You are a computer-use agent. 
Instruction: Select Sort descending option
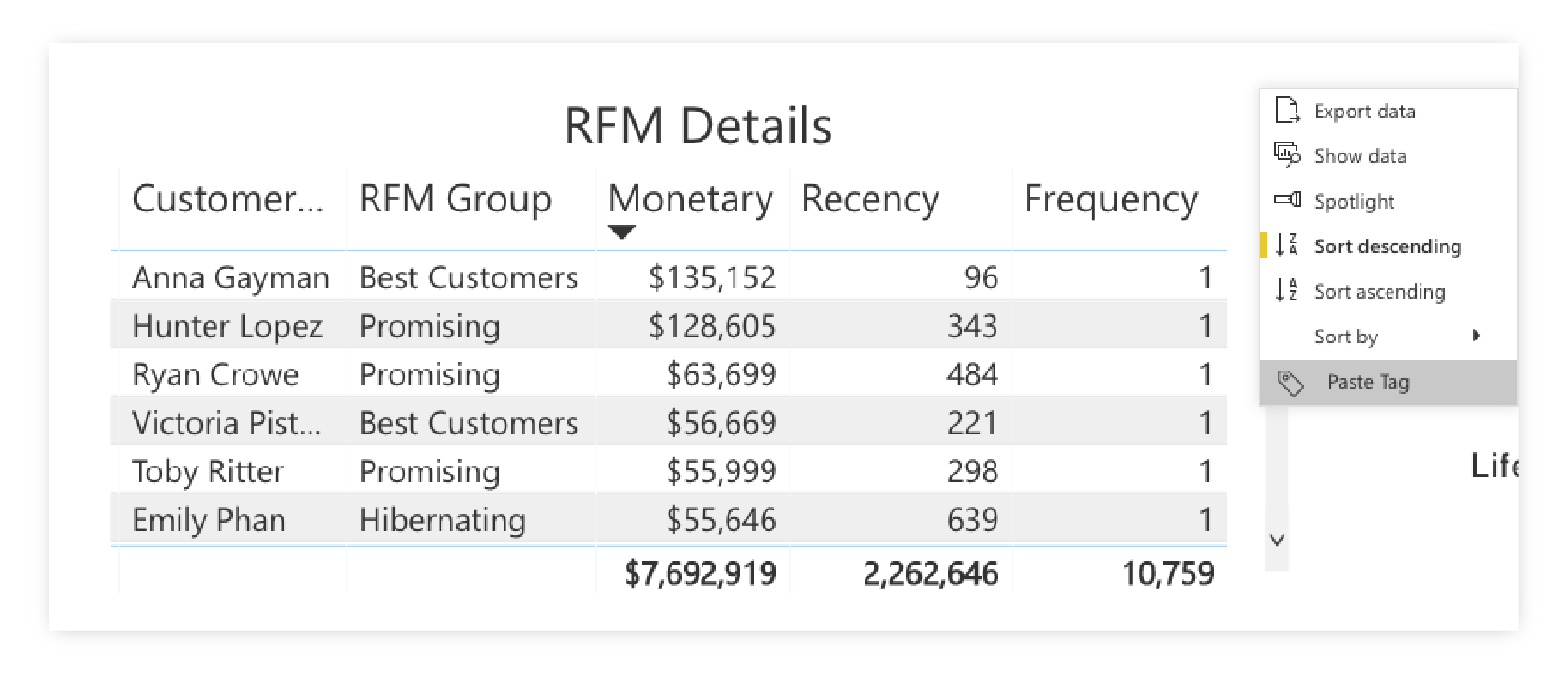(1388, 246)
